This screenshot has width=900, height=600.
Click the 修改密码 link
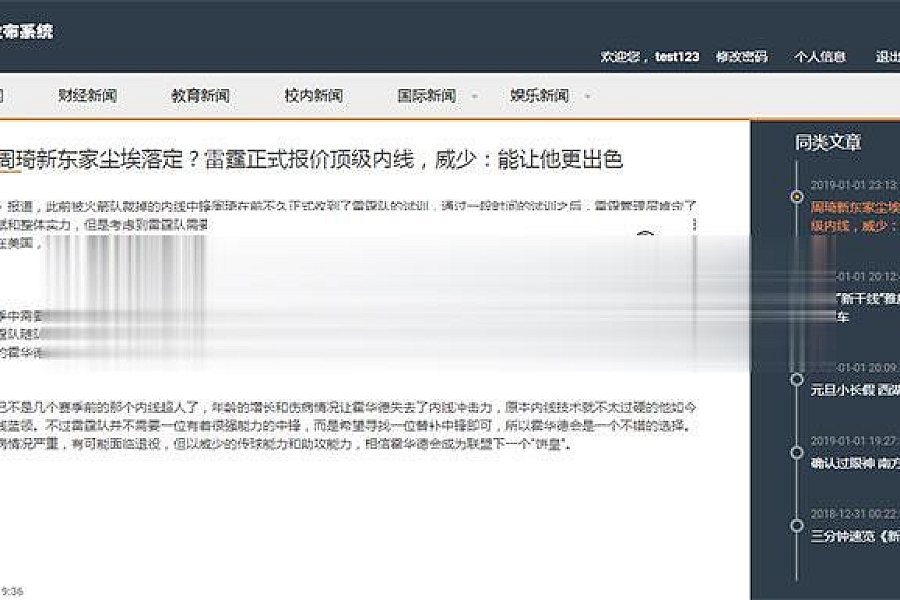[742, 56]
